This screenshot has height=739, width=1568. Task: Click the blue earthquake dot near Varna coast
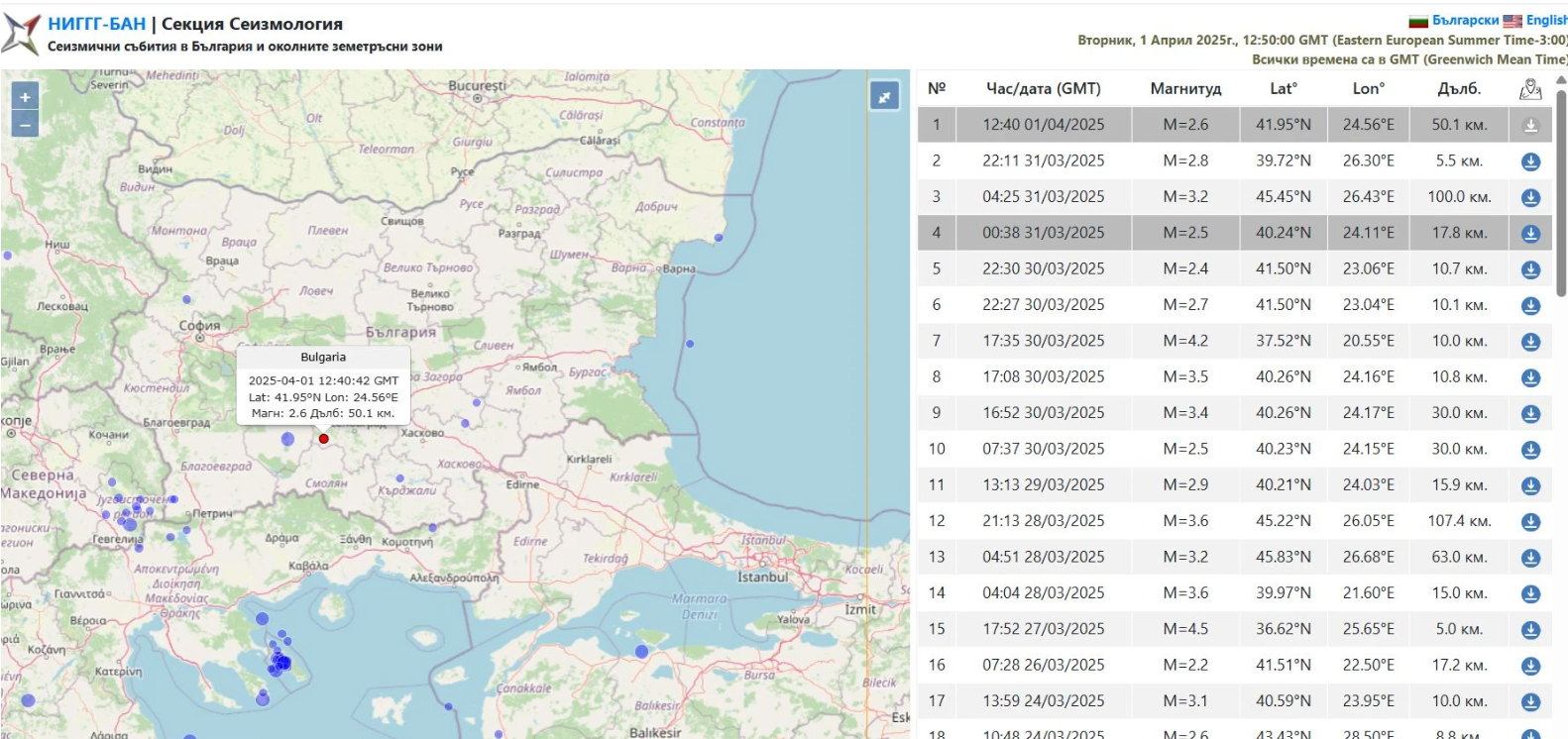[719, 238]
